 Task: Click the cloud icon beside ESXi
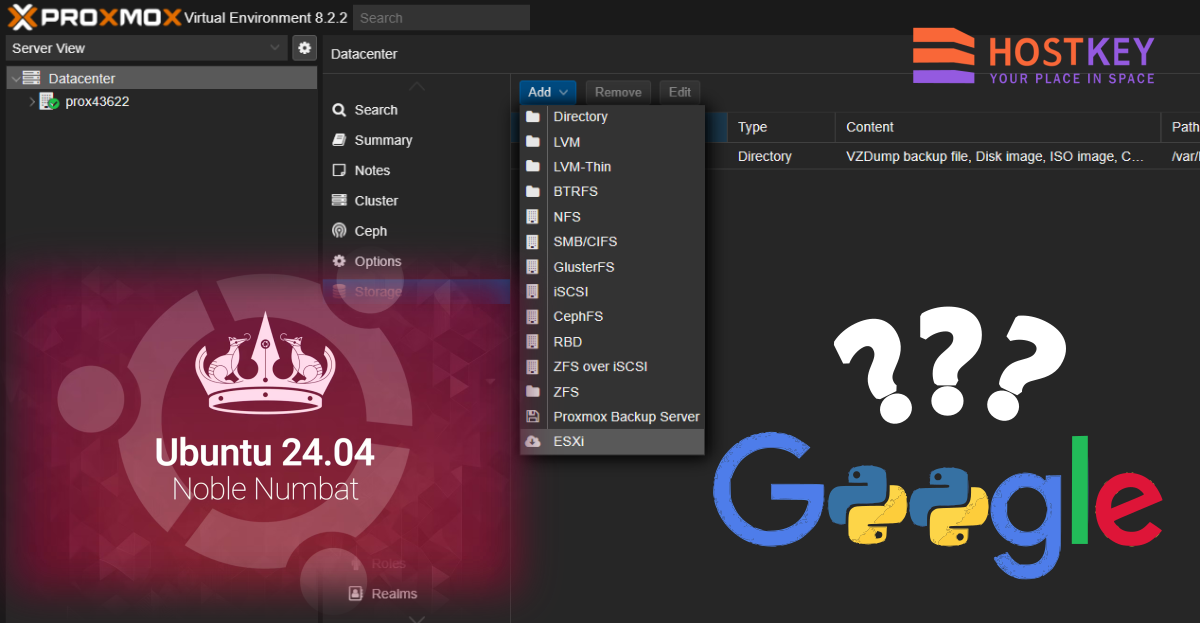tap(533, 442)
